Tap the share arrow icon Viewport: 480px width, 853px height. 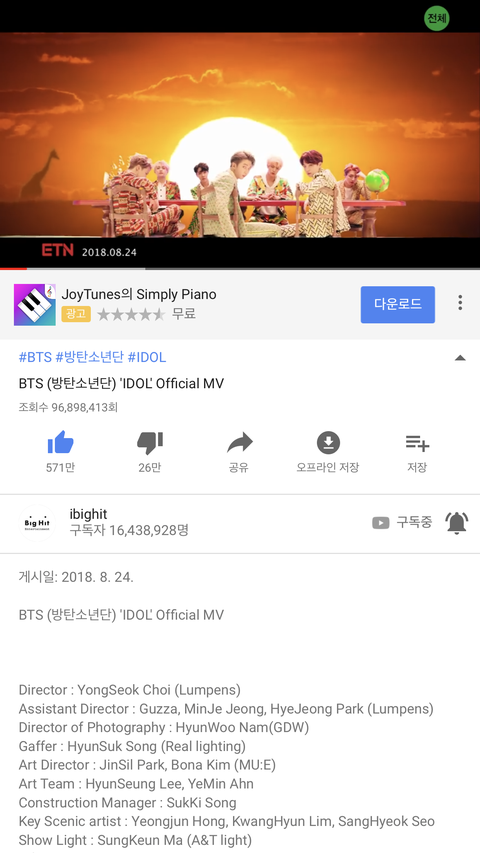pos(239,443)
